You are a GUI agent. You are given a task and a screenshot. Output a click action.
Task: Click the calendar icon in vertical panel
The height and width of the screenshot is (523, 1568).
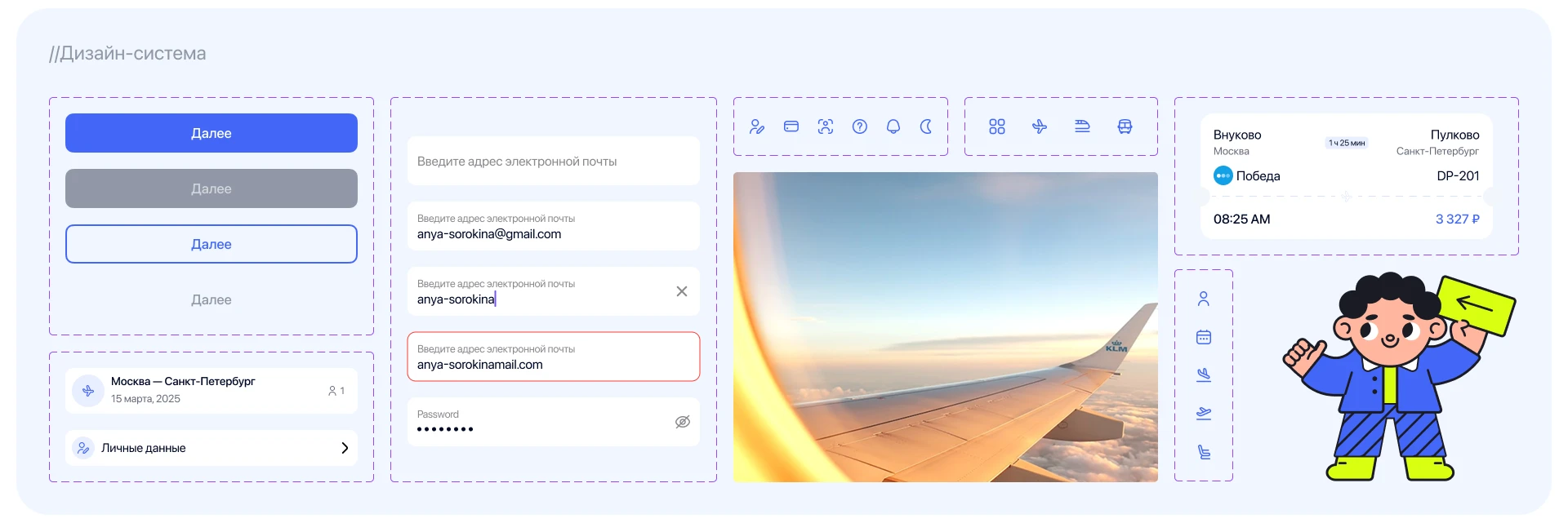pyautogui.click(x=1204, y=337)
